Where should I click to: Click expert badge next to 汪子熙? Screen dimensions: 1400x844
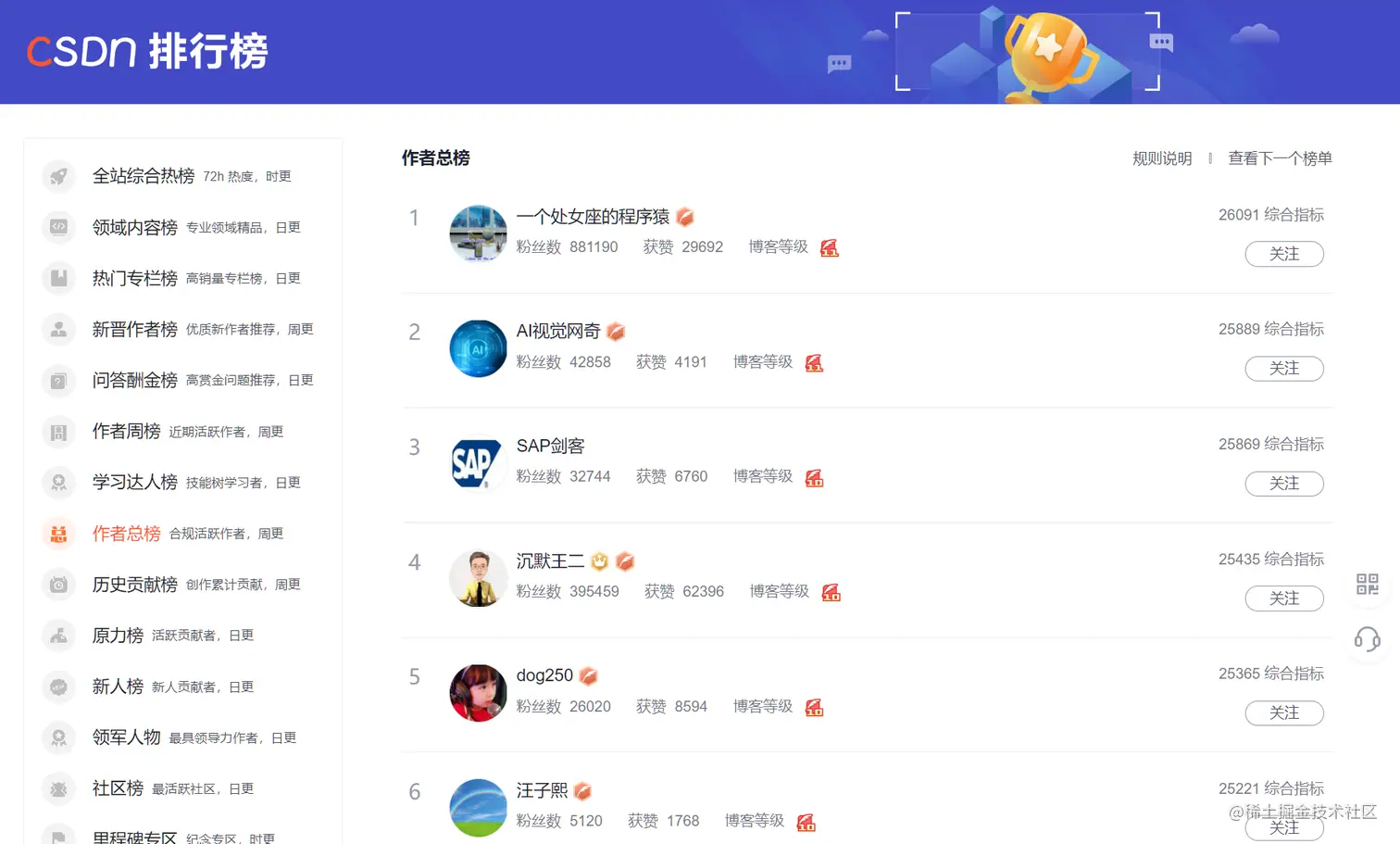coord(582,791)
